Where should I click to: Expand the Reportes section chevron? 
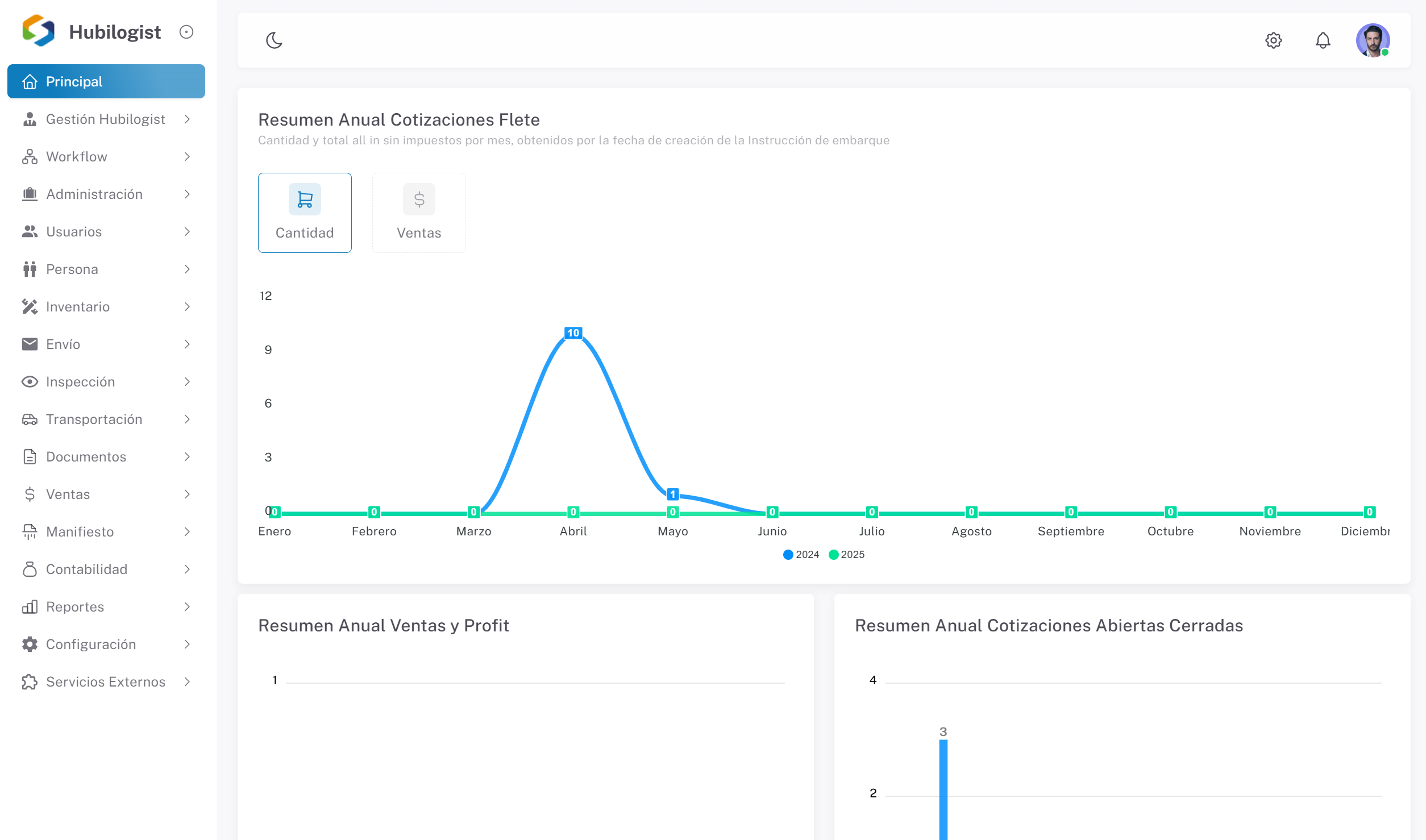coord(187,607)
